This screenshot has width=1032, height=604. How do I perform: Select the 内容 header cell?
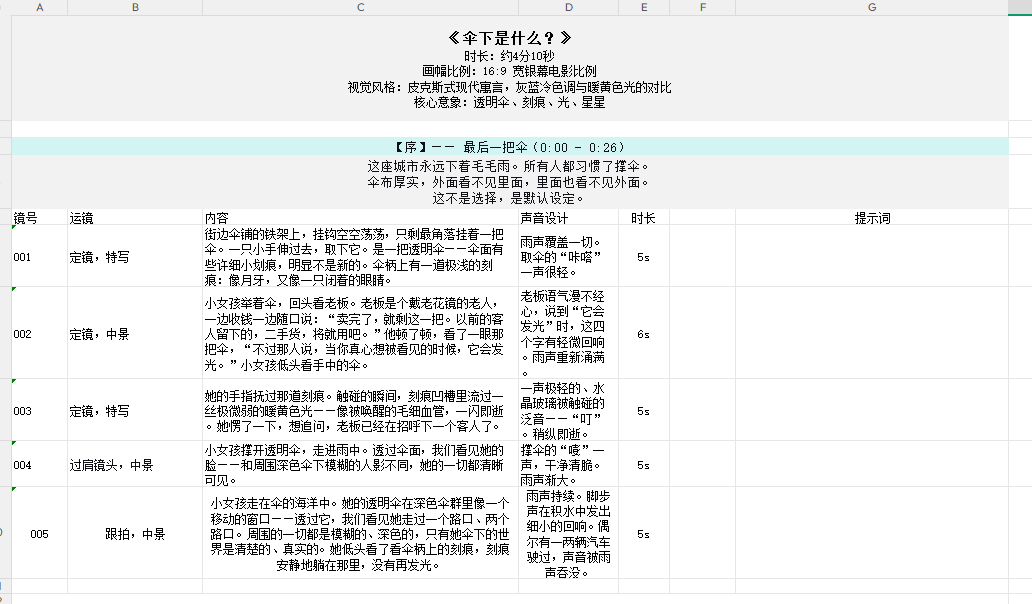(360, 218)
